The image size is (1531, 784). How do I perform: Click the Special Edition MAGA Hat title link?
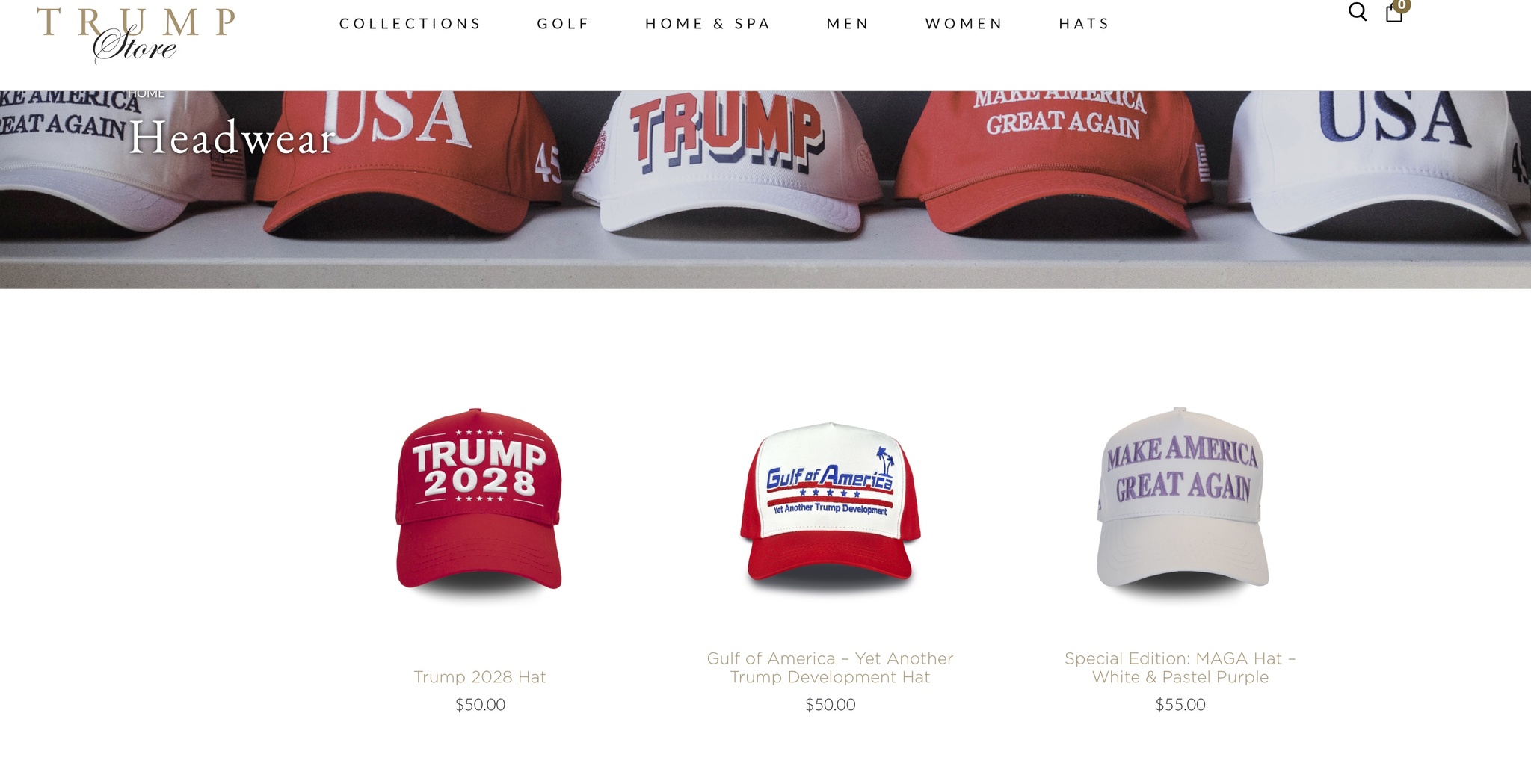point(1180,668)
